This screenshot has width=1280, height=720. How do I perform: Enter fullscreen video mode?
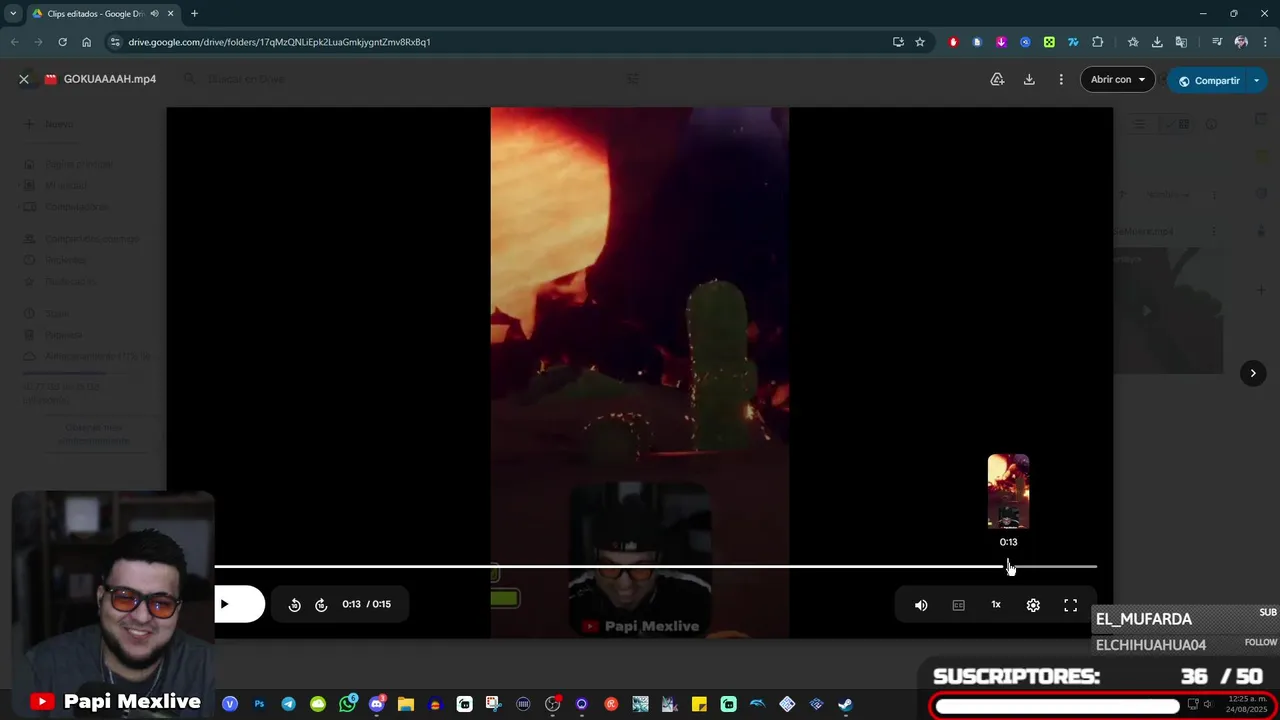click(1070, 605)
